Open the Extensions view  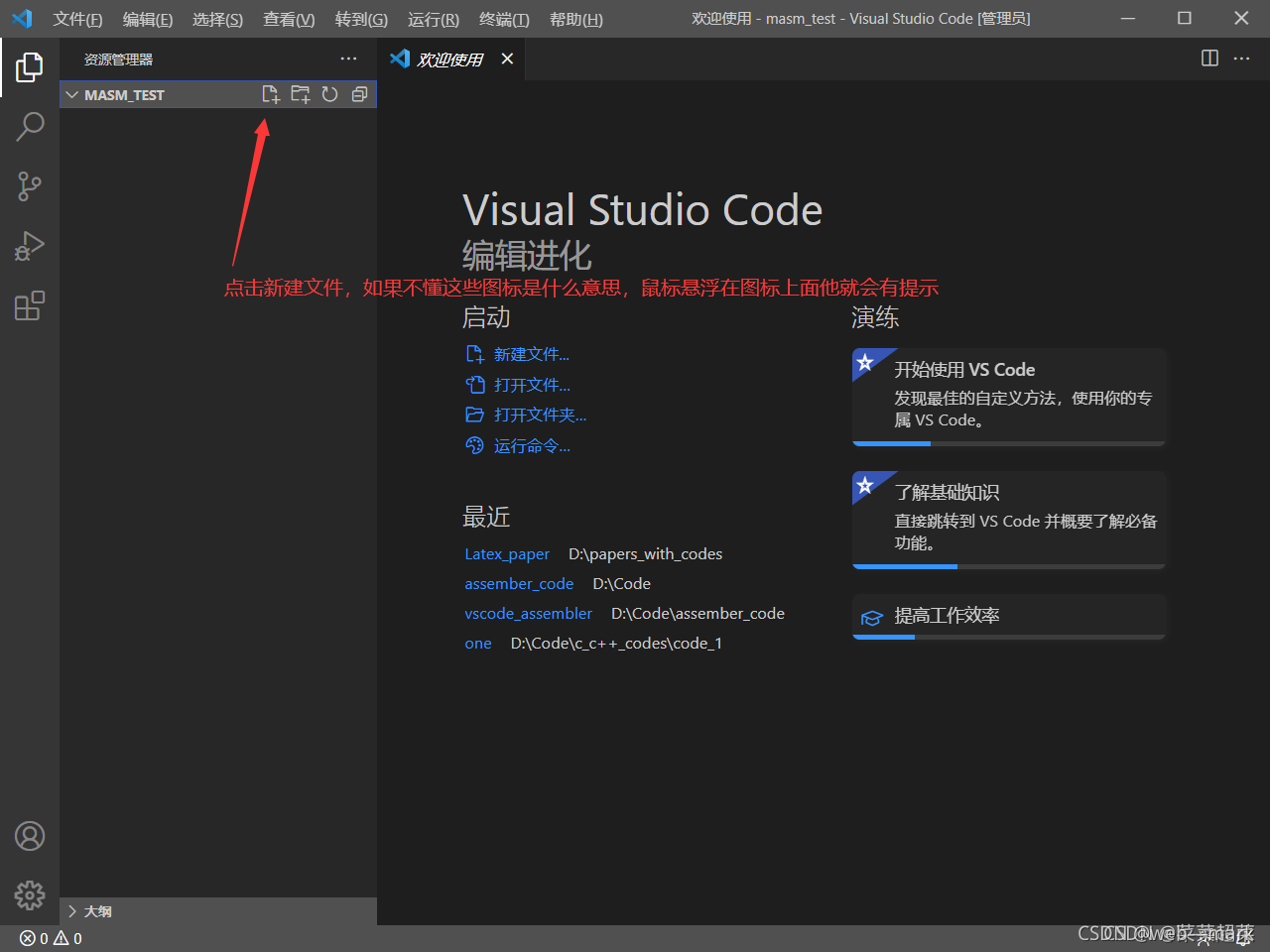[x=30, y=305]
